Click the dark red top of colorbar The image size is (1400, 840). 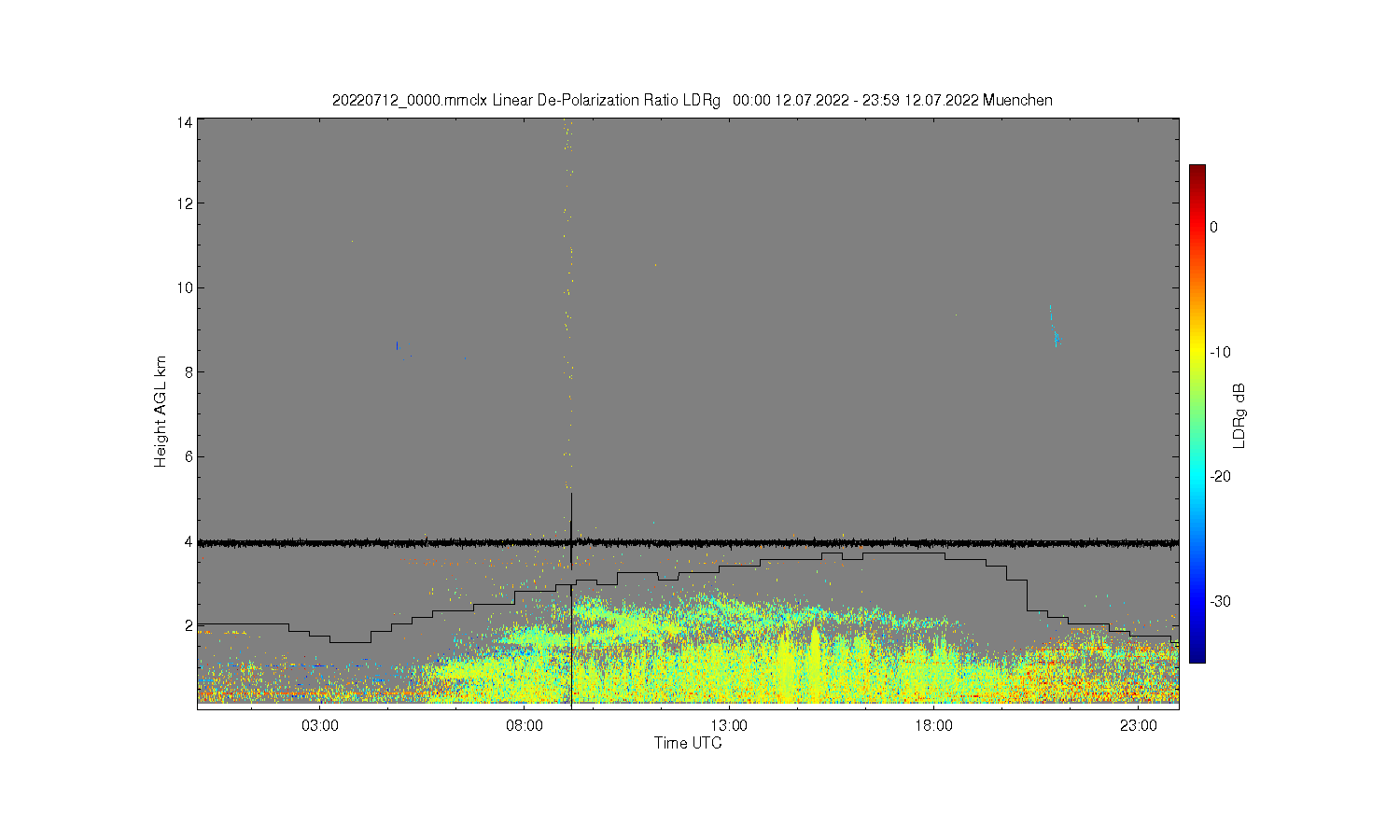1197,171
